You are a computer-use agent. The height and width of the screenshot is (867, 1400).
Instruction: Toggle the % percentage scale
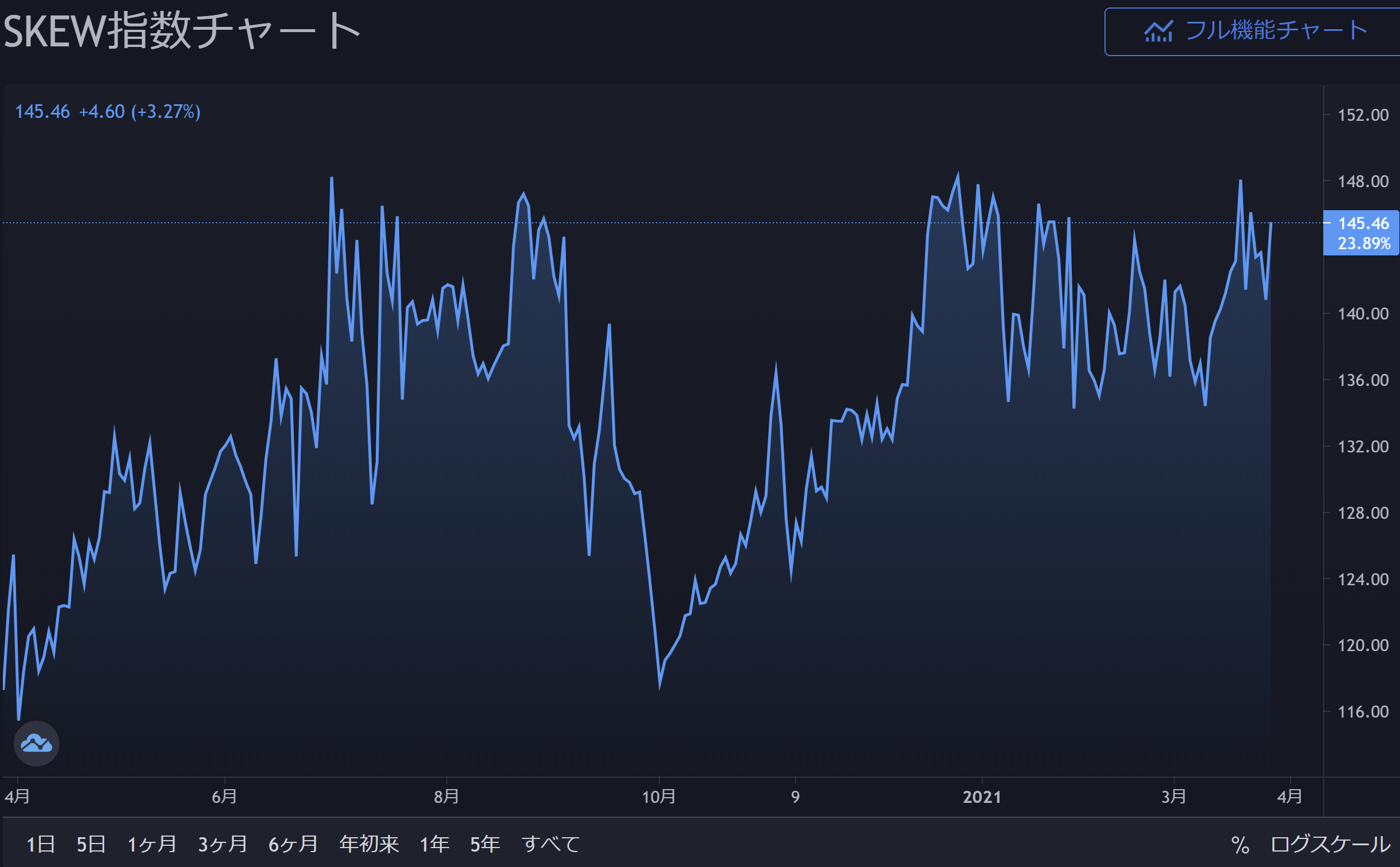[1240, 845]
